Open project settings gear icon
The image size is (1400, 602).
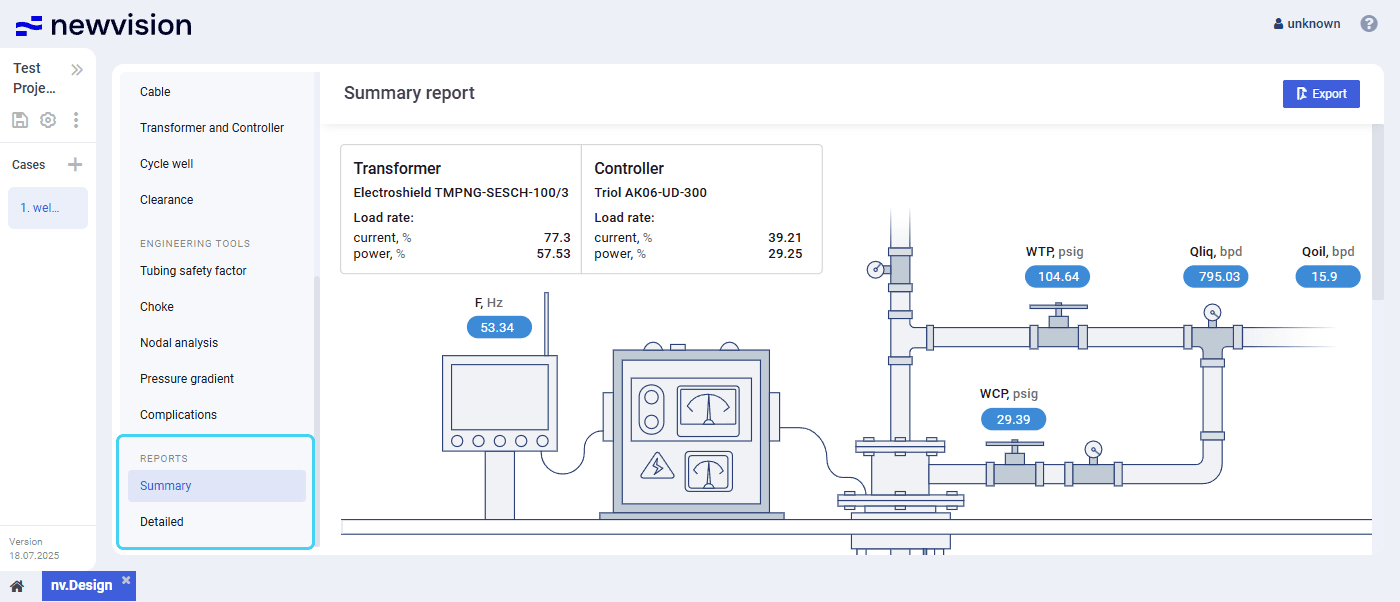pyautogui.click(x=48, y=120)
